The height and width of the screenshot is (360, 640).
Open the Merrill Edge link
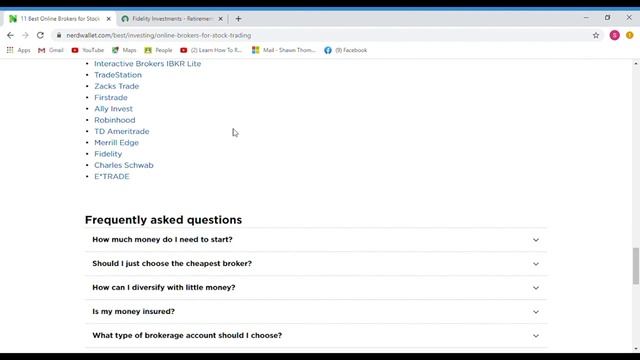pyautogui.click(x=117, y=143)
